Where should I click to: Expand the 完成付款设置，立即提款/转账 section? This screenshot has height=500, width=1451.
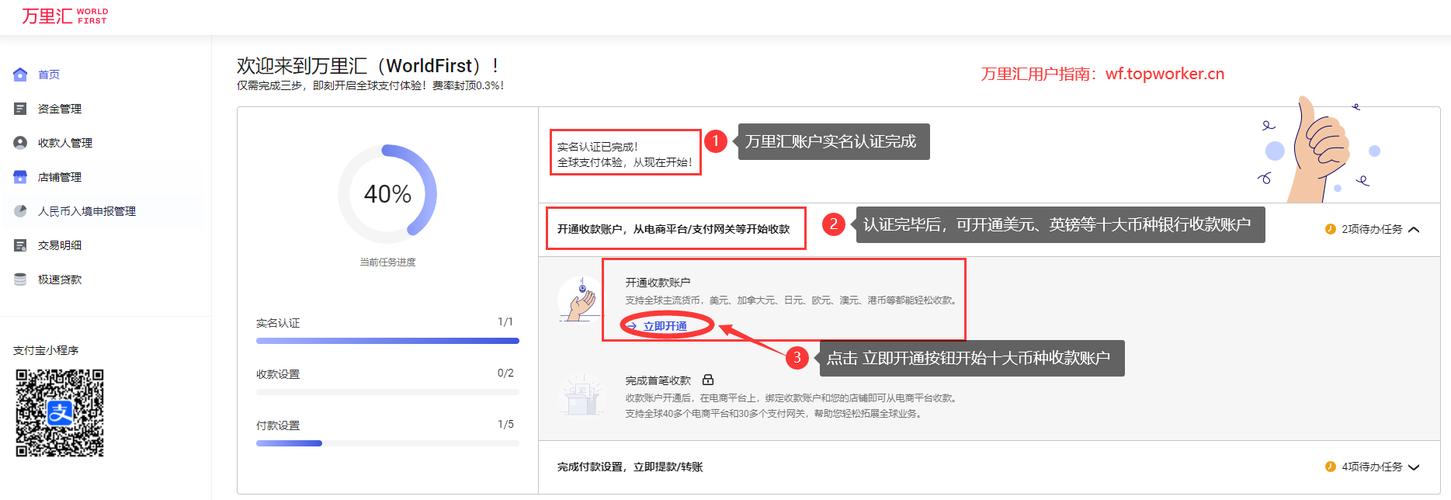(x=989, y=467)
